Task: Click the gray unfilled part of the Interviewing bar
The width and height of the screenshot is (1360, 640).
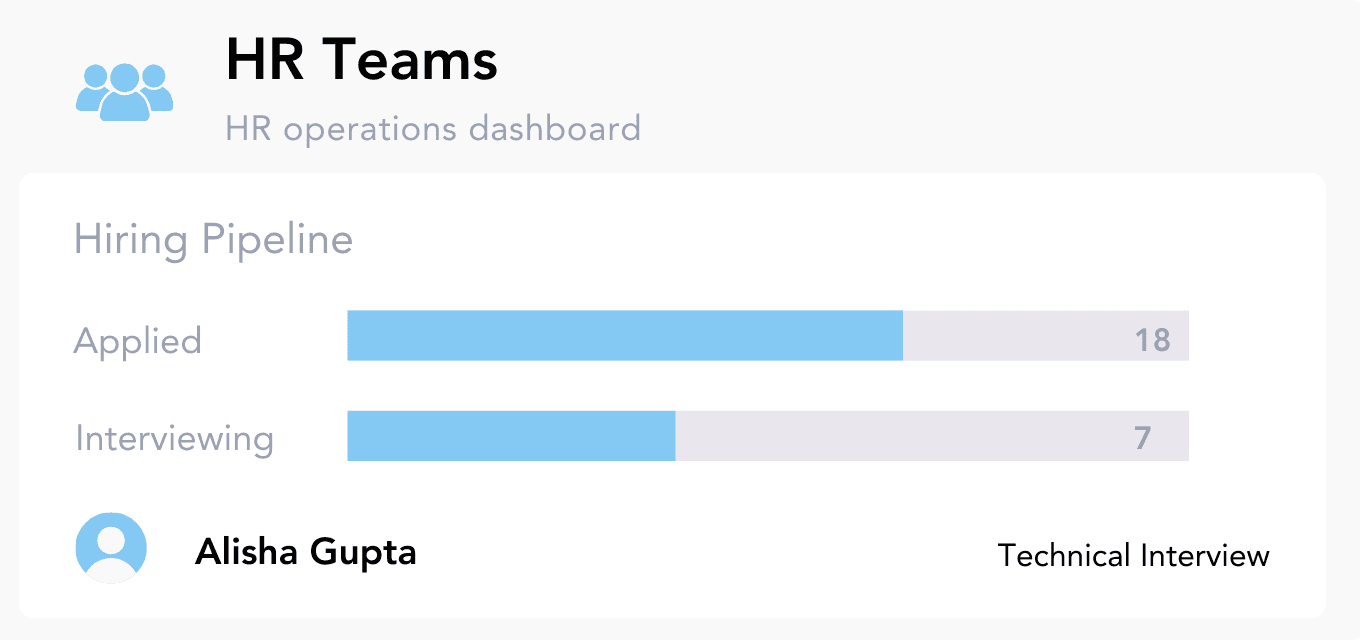Action: (x=900, y=436)
